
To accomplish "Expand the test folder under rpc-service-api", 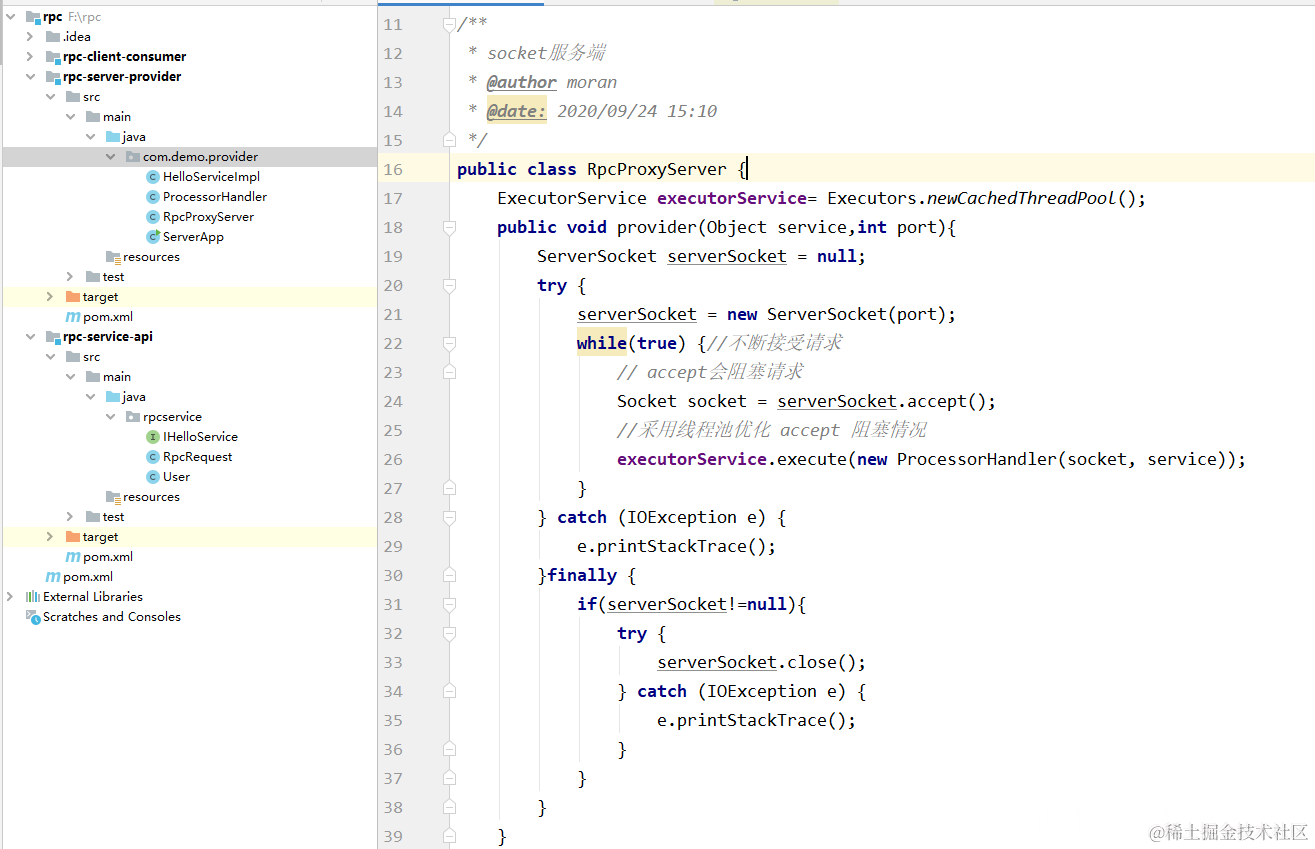I will tap(70, 517).
